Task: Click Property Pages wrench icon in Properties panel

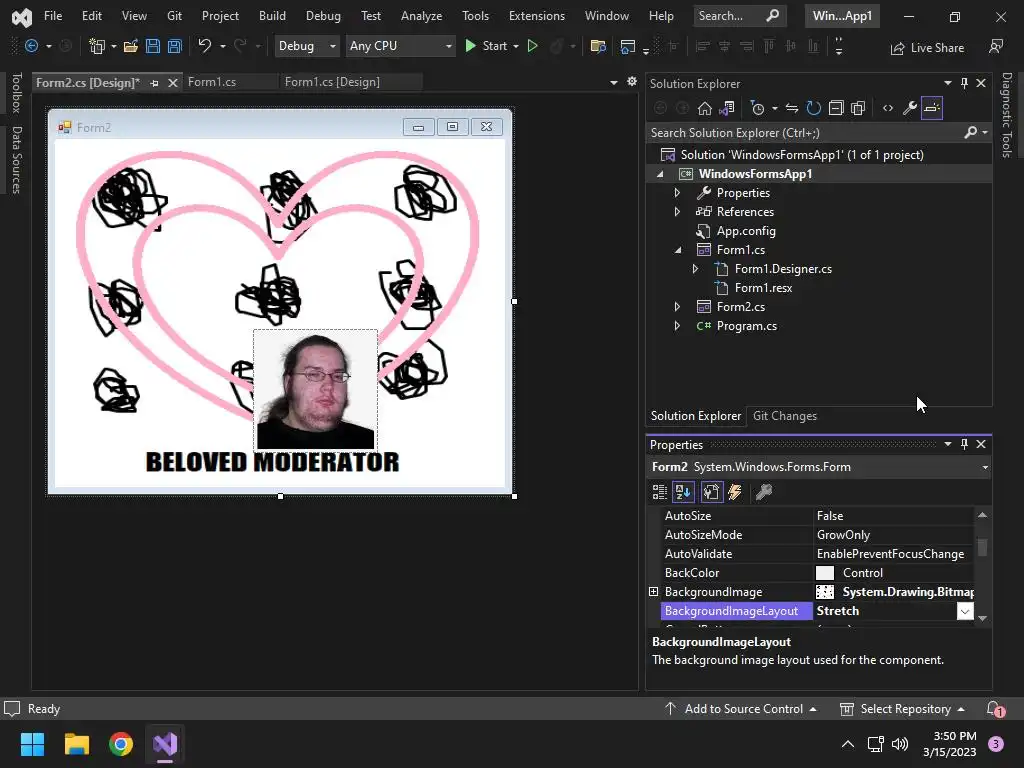Action: tap(763, 492)
